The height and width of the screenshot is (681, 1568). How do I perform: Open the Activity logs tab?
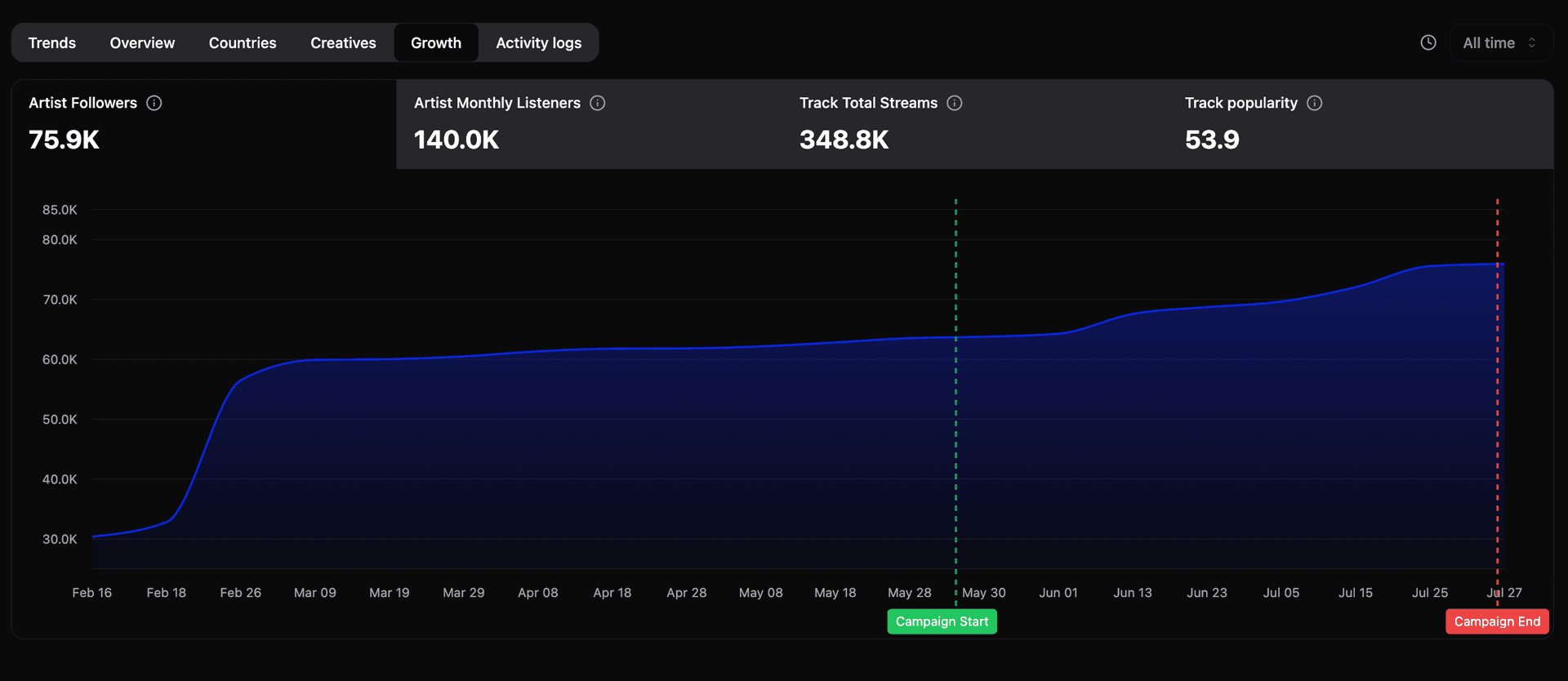(539, 42)
